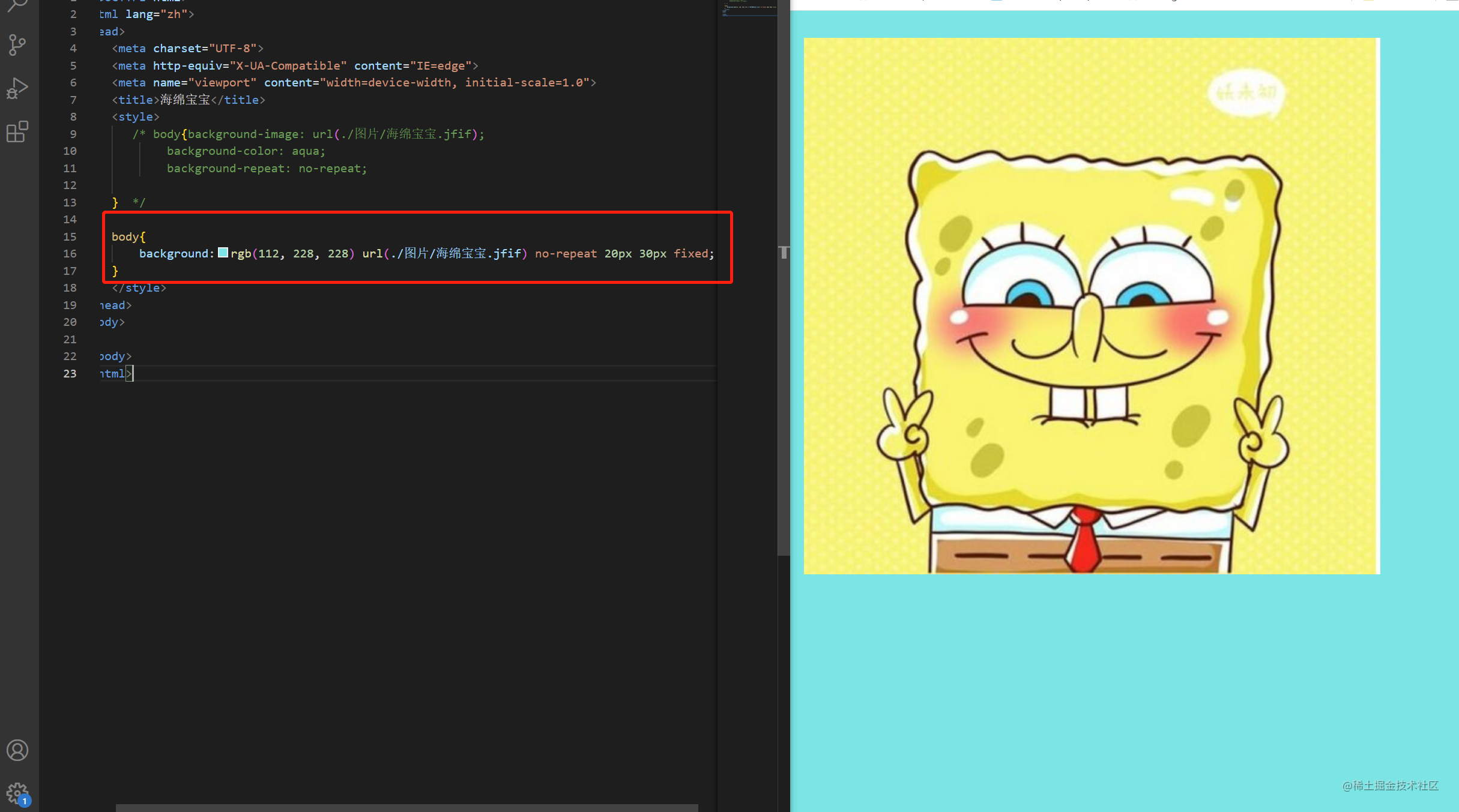The image size is (1459, 812).
Task: Place cursor at closing style tag
Action: (139, 287)
